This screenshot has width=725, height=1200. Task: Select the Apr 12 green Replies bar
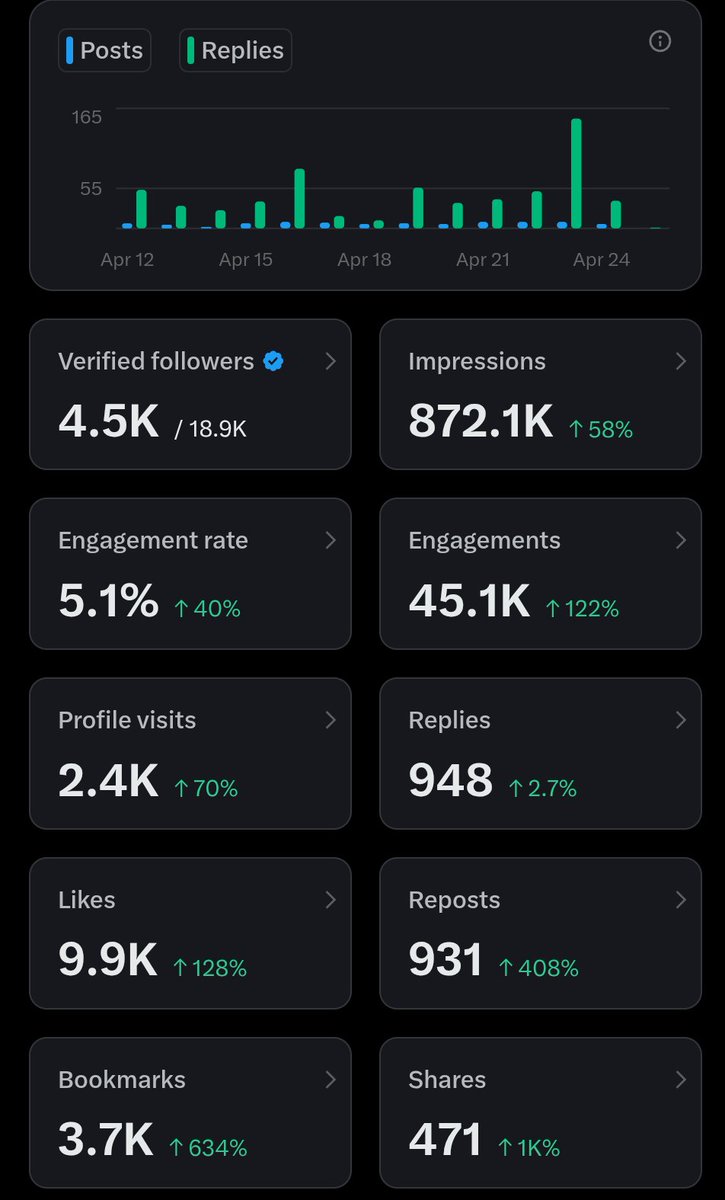141,209
